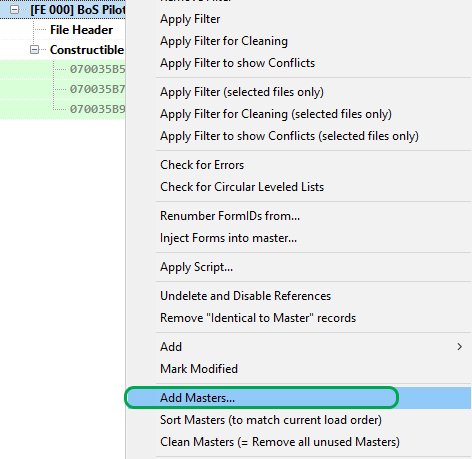Select record 070035B7 in the tree
The image size is (472, 459).
97,89
